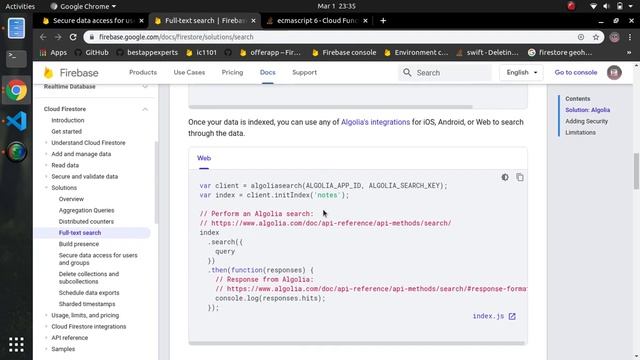The height and width of the screenshot is (360, 640).
Task: Open Files app in the dock
Action: [x=16, y=28]
